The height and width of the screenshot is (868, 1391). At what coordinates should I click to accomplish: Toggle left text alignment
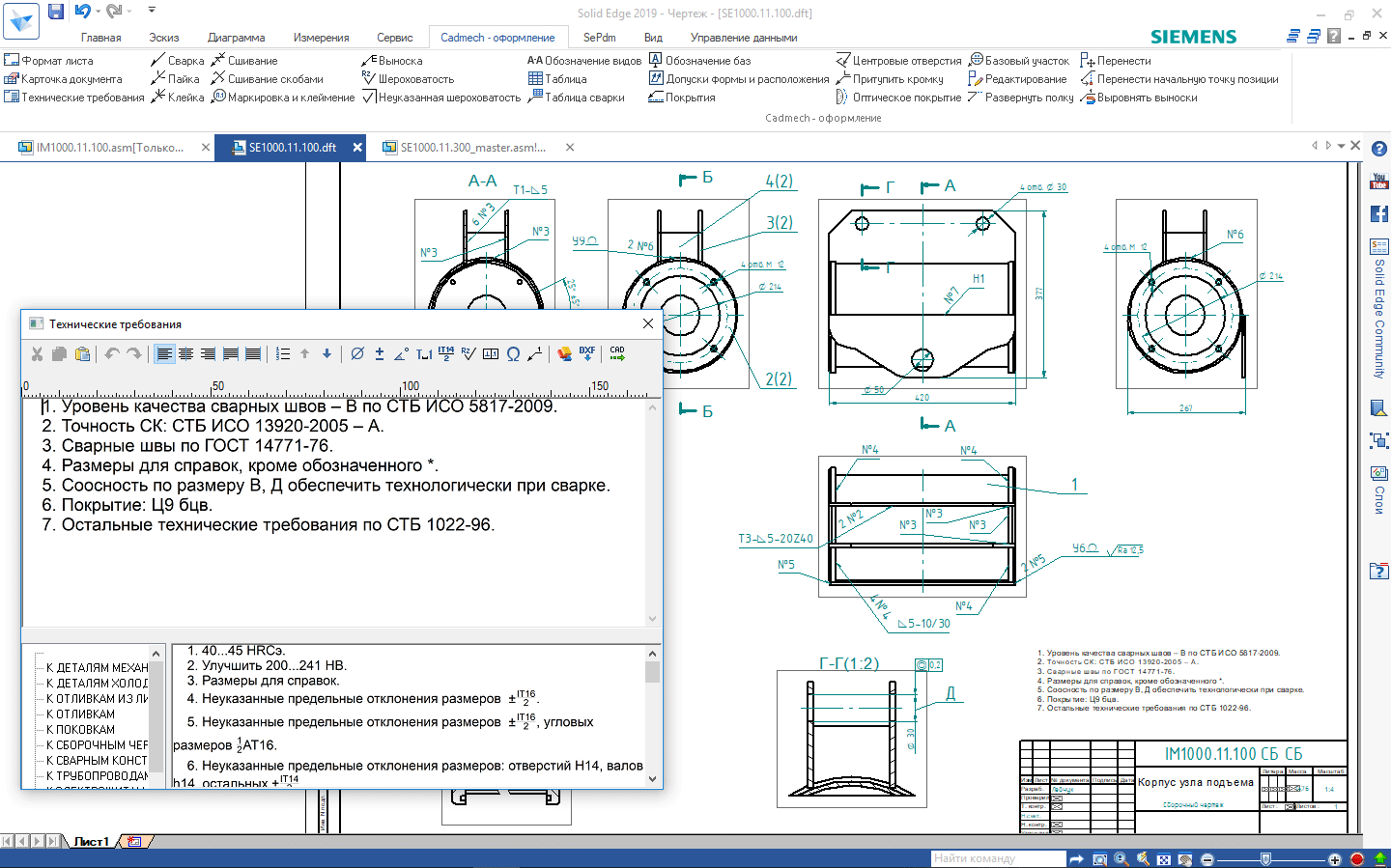click(164, 354)
